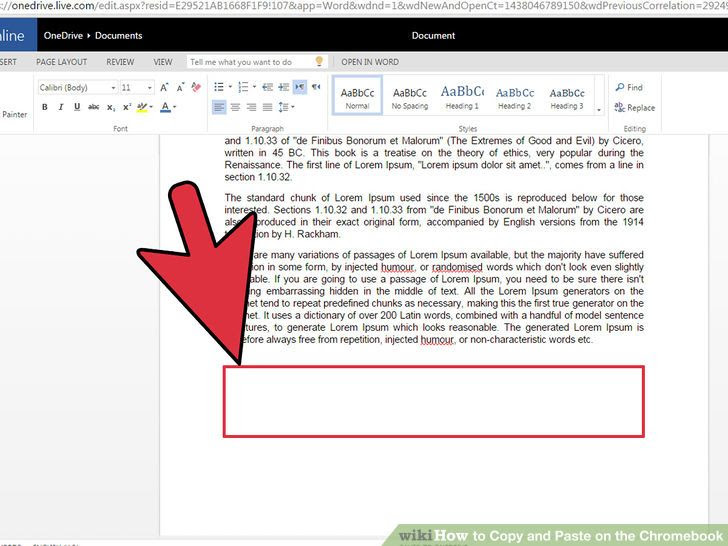Image resolution: width=728 pixels, height=546 pixels.
Task: Expand the Styles gallery
Action: click(599, 110)
